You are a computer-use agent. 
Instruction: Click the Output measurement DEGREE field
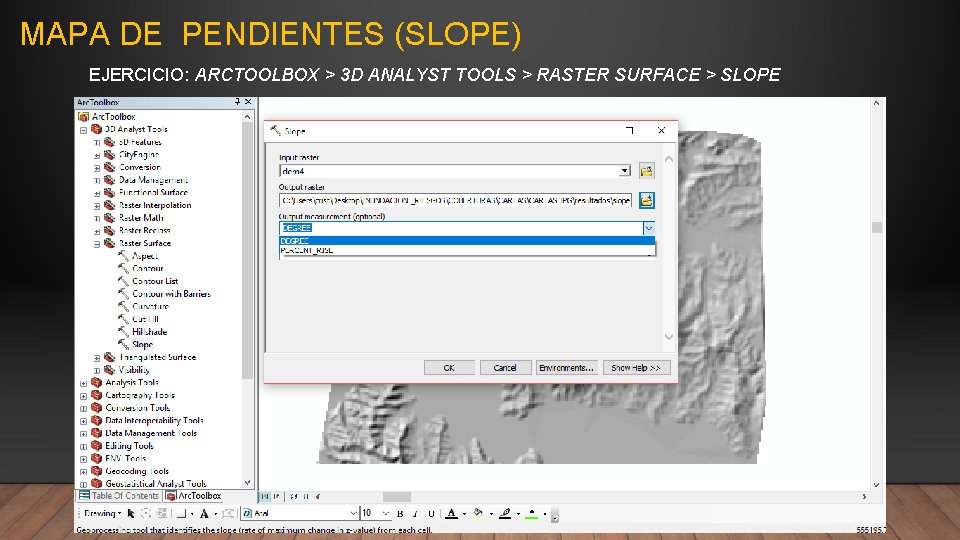(460, 228)
